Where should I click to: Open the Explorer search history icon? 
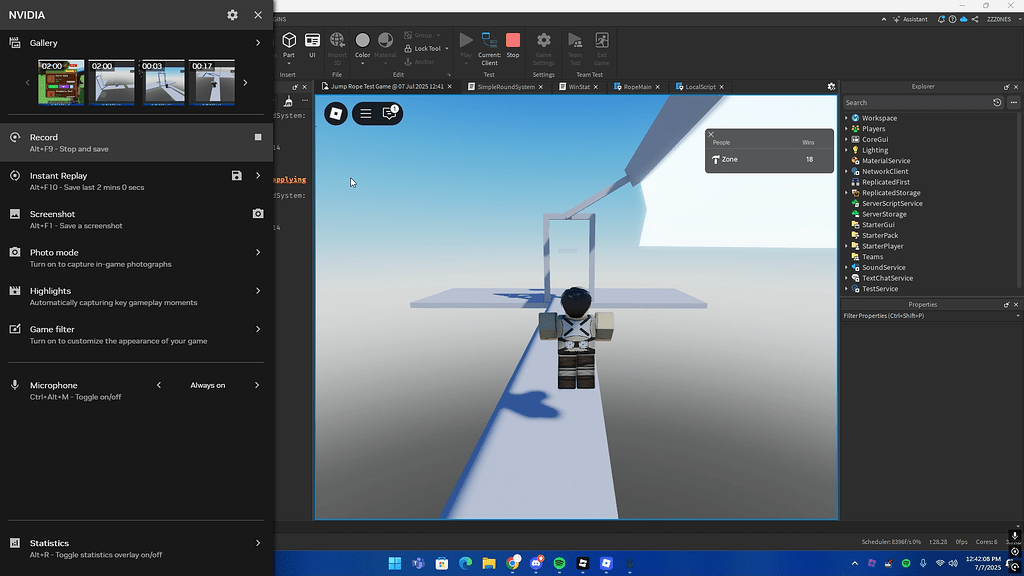pyautogui.click(x=997, y=102)
